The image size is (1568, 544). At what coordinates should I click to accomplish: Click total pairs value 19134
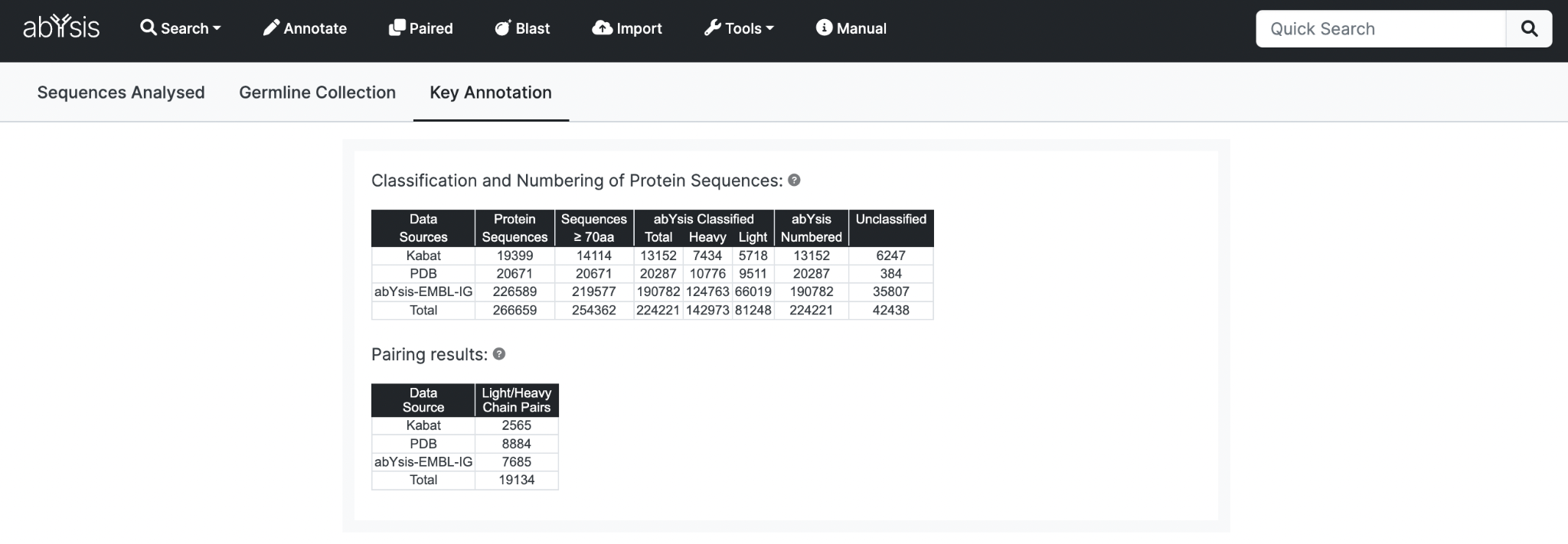click(x=517, y=480)
